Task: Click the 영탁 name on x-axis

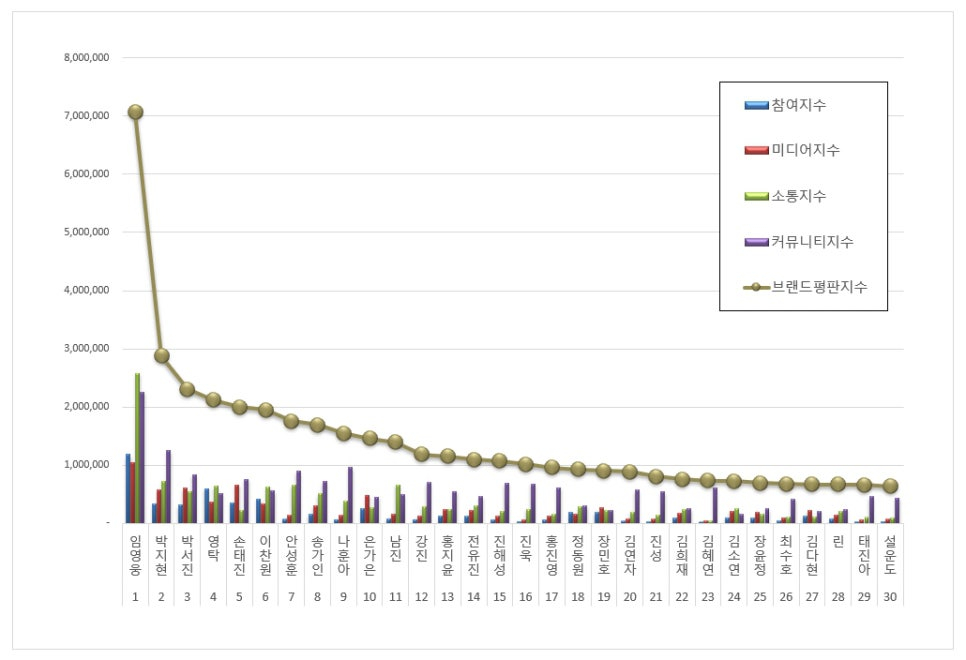Action: [213, 548]
